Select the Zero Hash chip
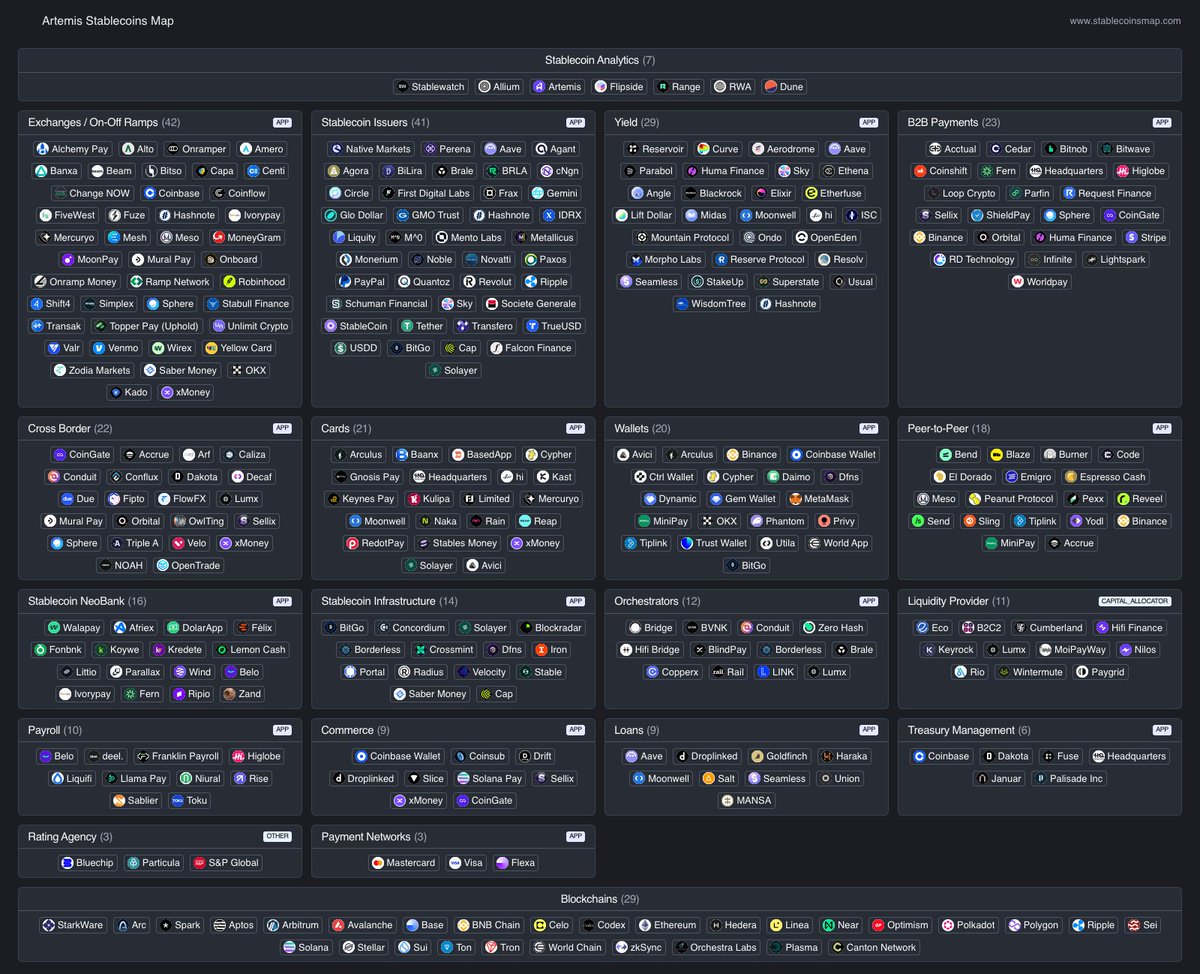 [x=833, y=628]
